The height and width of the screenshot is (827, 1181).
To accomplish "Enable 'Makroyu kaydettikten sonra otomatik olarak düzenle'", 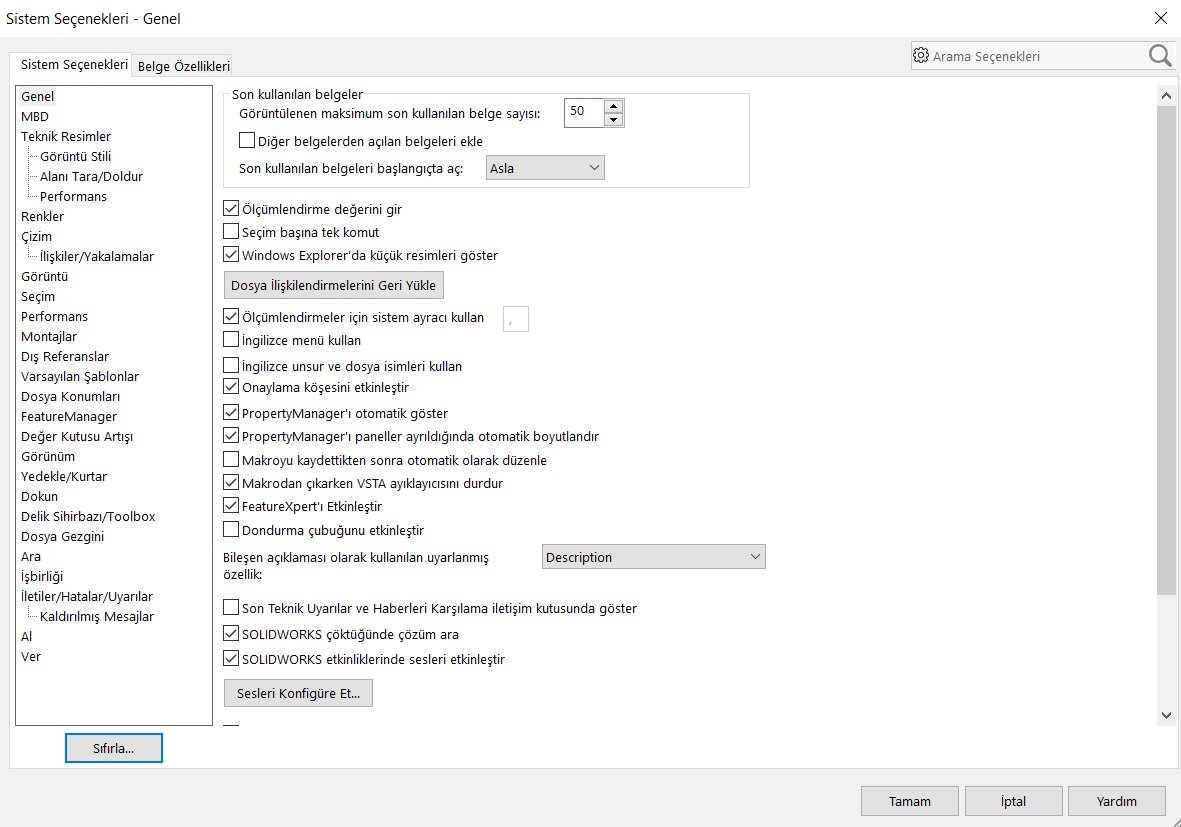I will tap(231, 459).
